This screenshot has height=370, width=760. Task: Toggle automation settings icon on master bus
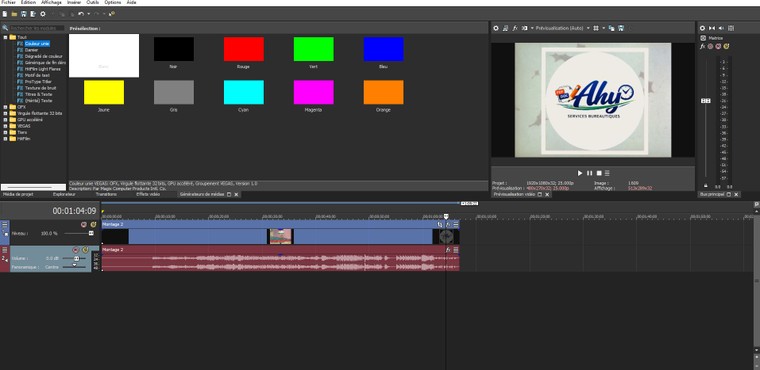click(x=711, y=47)
